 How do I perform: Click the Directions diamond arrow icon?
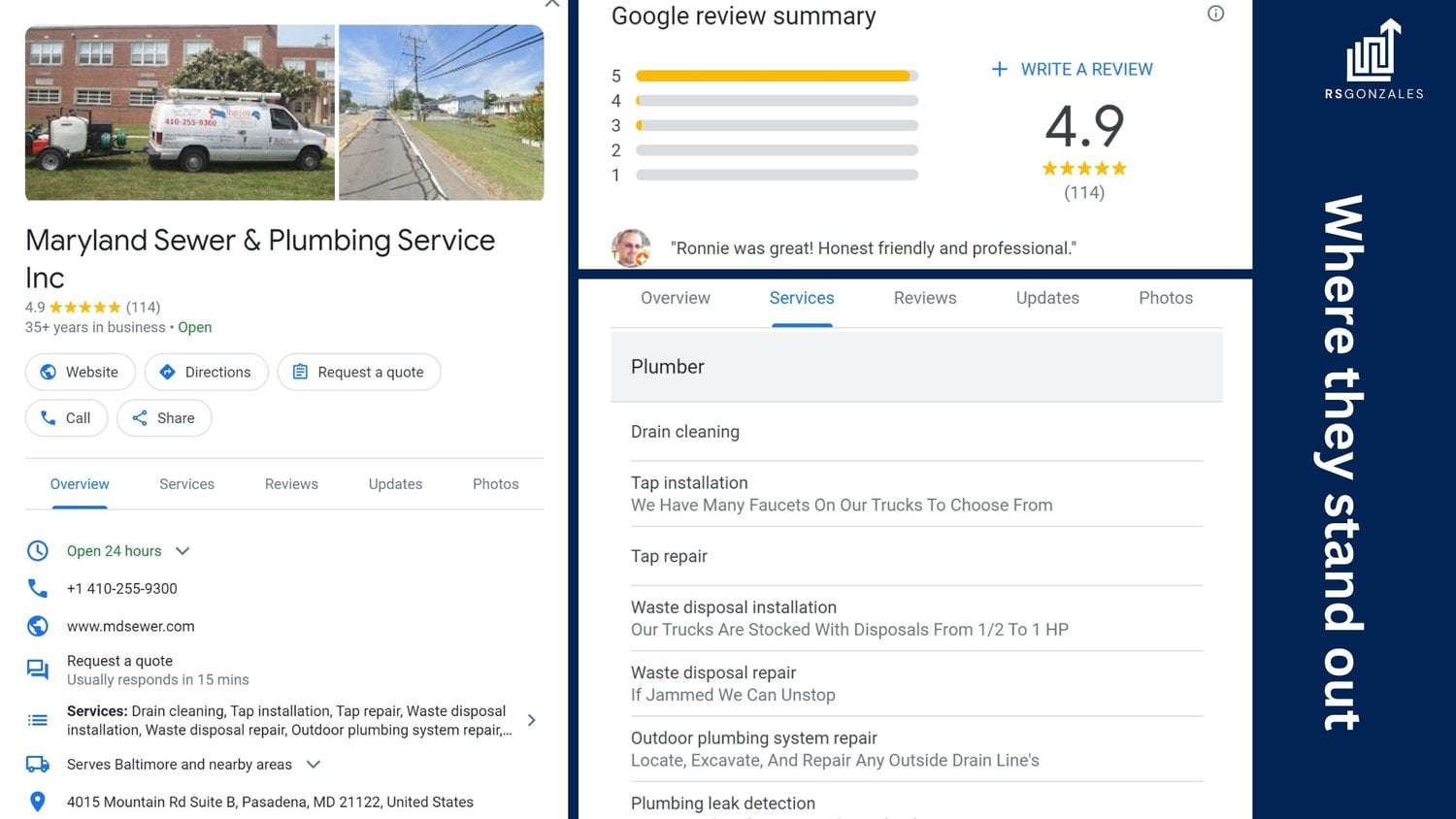click(167, 372)
